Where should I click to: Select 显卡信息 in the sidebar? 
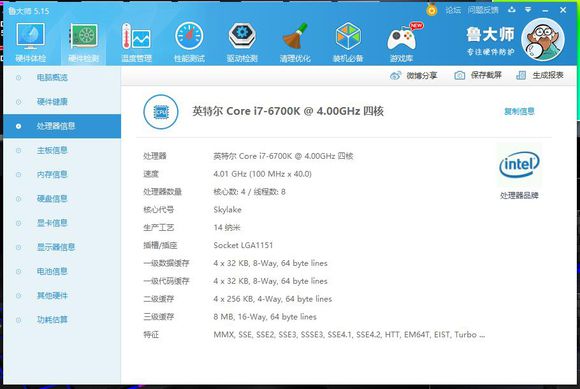pos(62,223)
